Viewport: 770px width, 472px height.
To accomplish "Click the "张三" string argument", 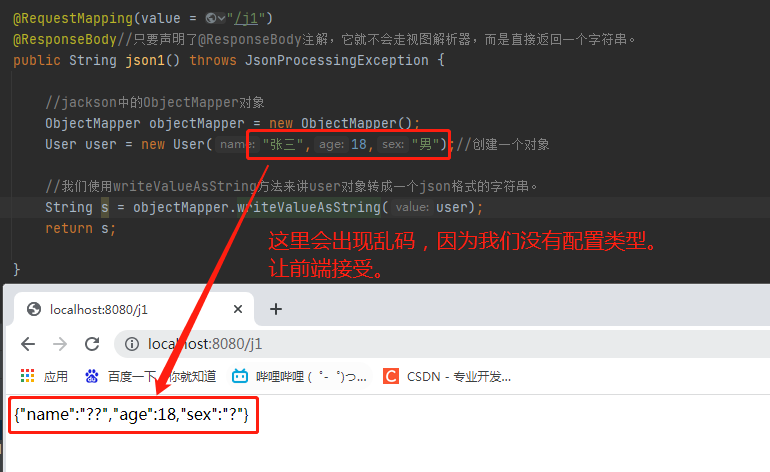I will point(282,144).
